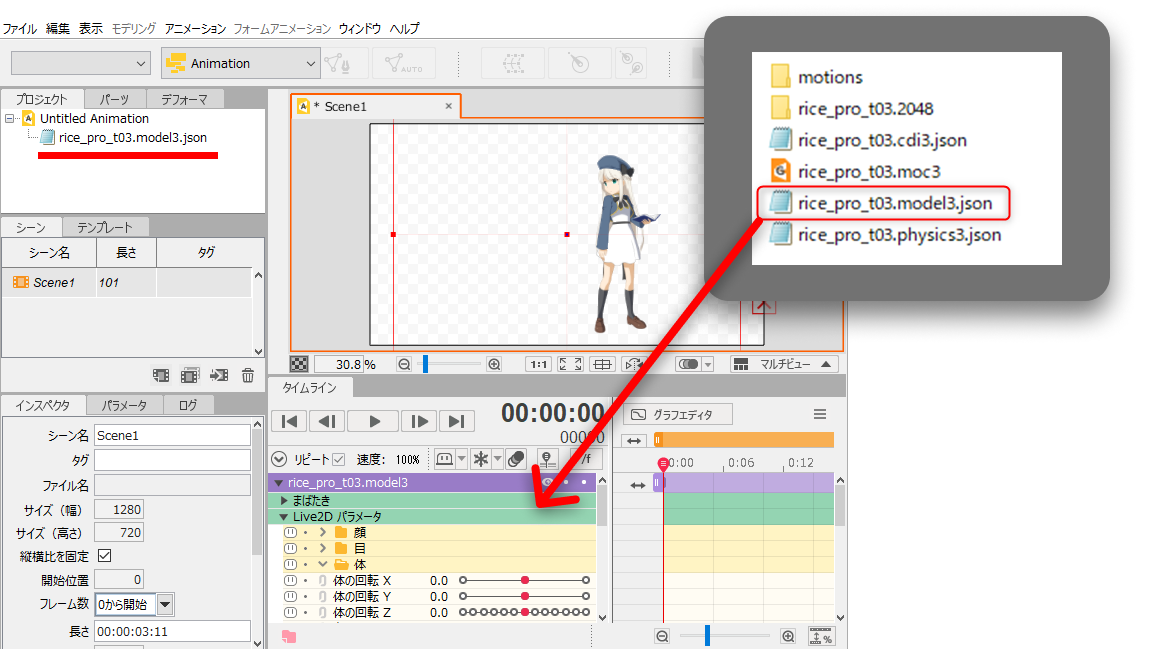Viewport: 1152px width, 649px height.
Task: Click the グラフエディタ button
Action: coord(678,414)
